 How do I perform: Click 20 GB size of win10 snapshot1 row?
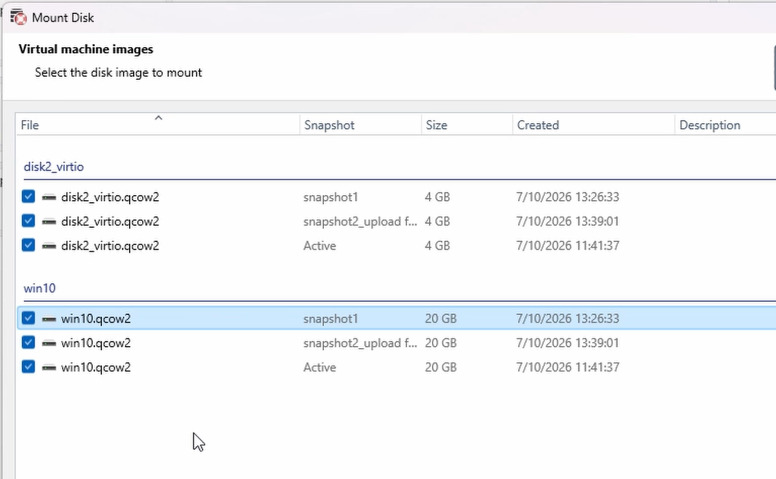click(440, 319)
